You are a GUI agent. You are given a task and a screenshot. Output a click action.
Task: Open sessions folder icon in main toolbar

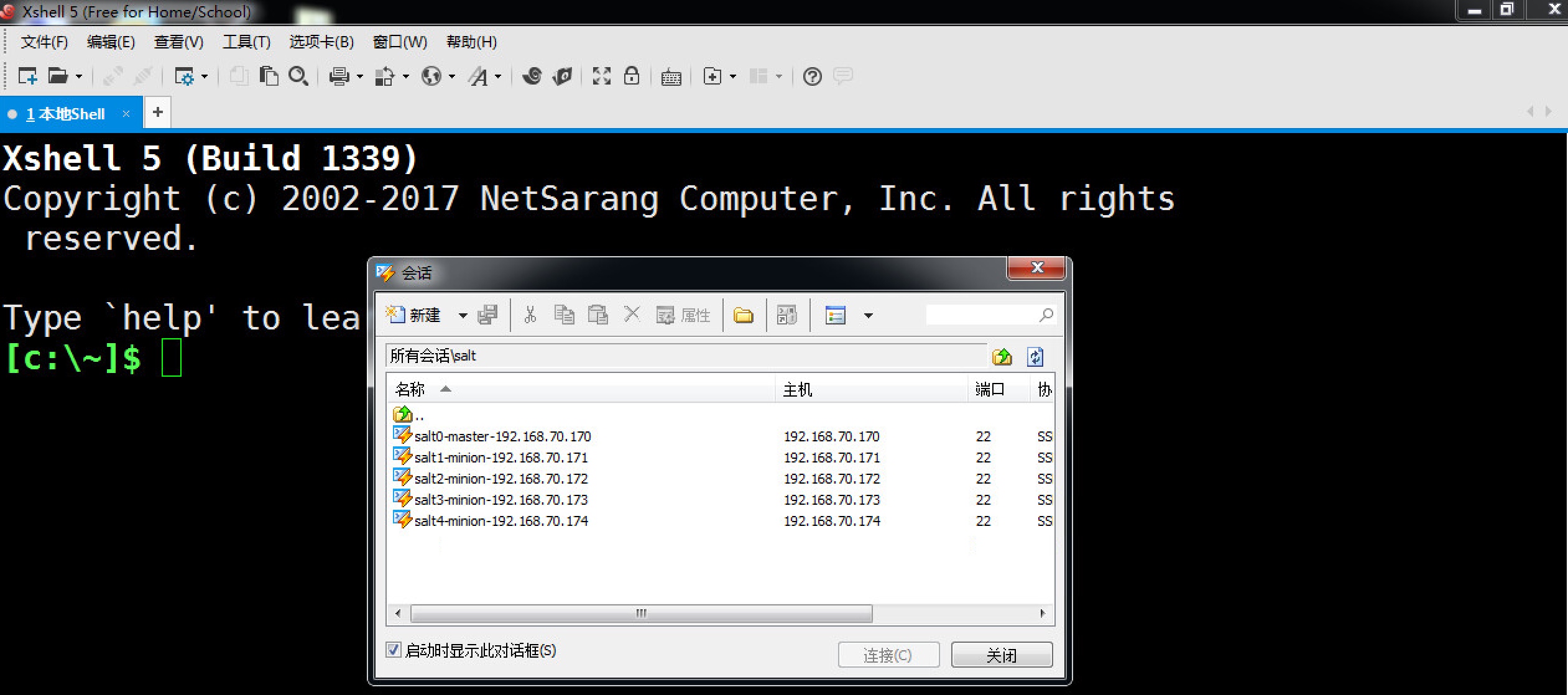click(x=58, y=76)
